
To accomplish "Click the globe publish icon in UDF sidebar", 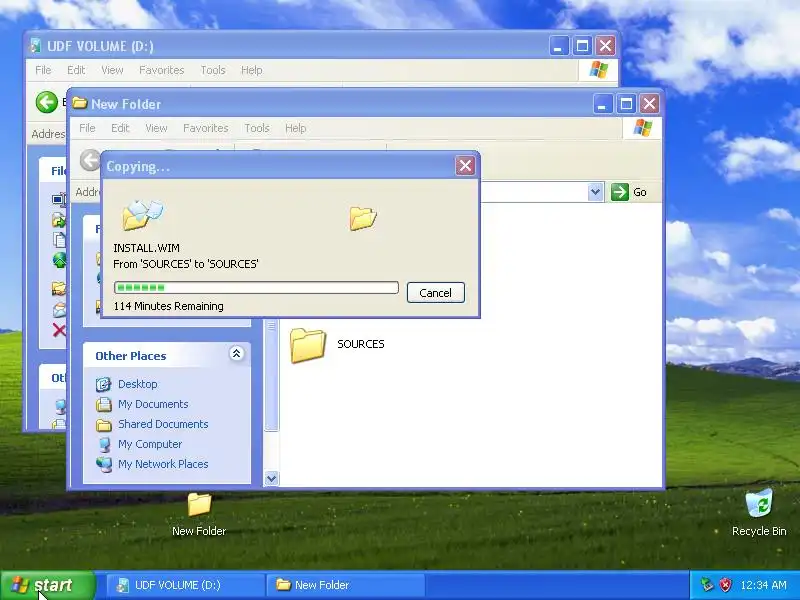I will (x=59, y=260).
